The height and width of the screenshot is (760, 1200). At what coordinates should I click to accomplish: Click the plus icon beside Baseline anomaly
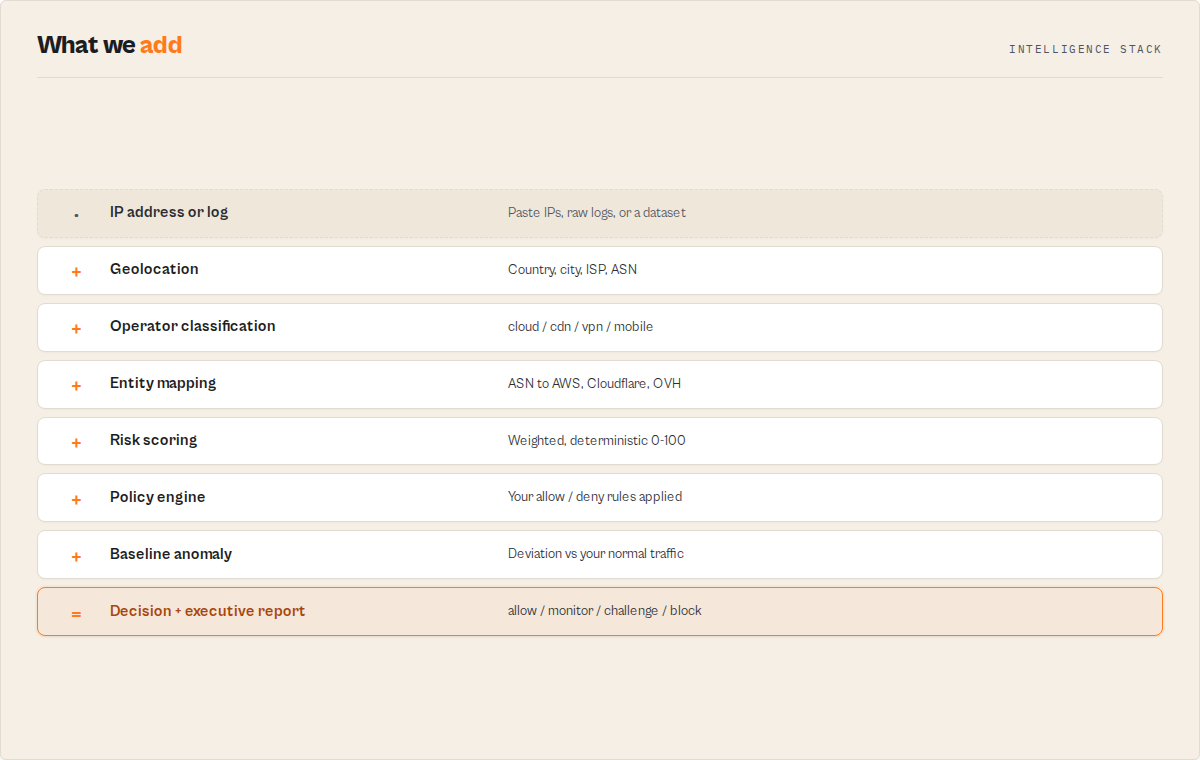point(76,557)
